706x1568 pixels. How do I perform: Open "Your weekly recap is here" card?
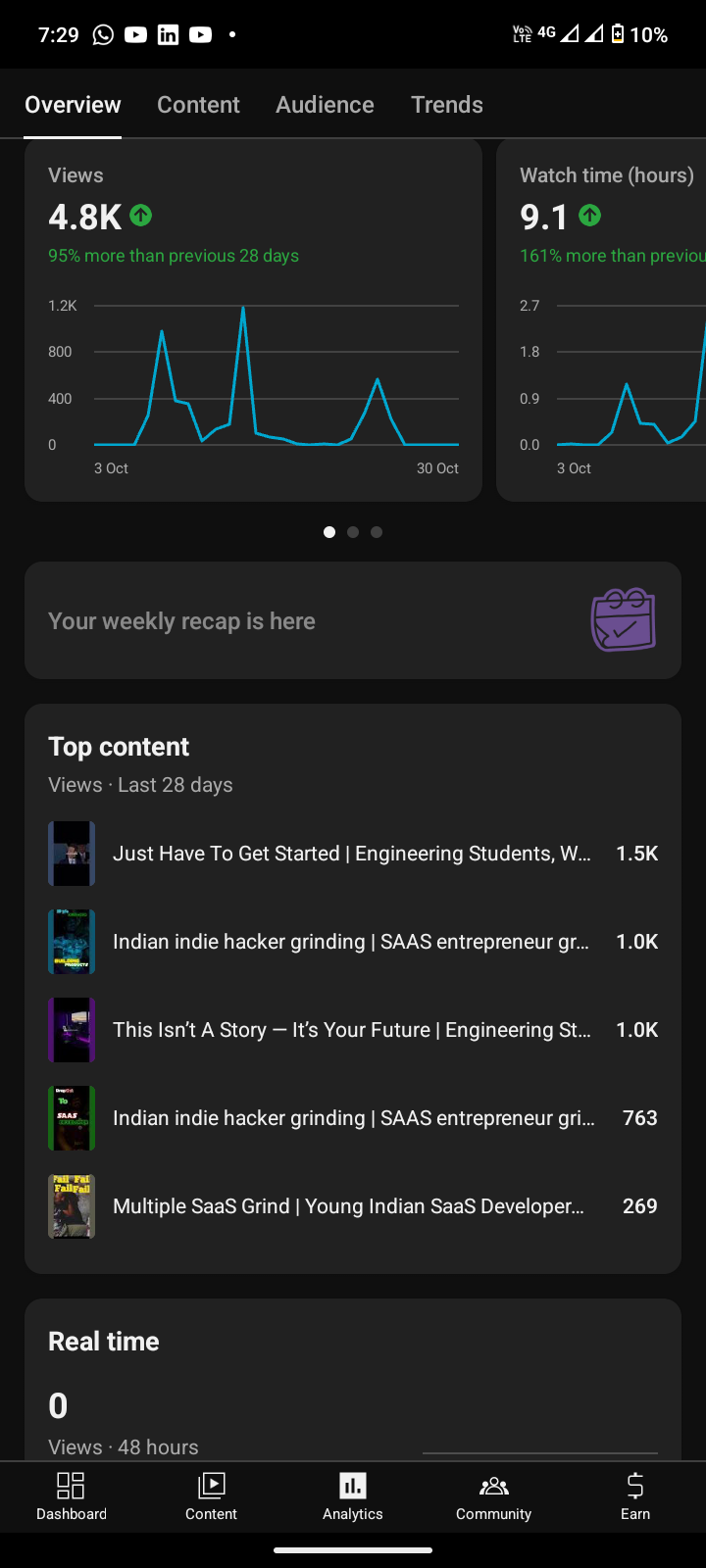(294, 620)
